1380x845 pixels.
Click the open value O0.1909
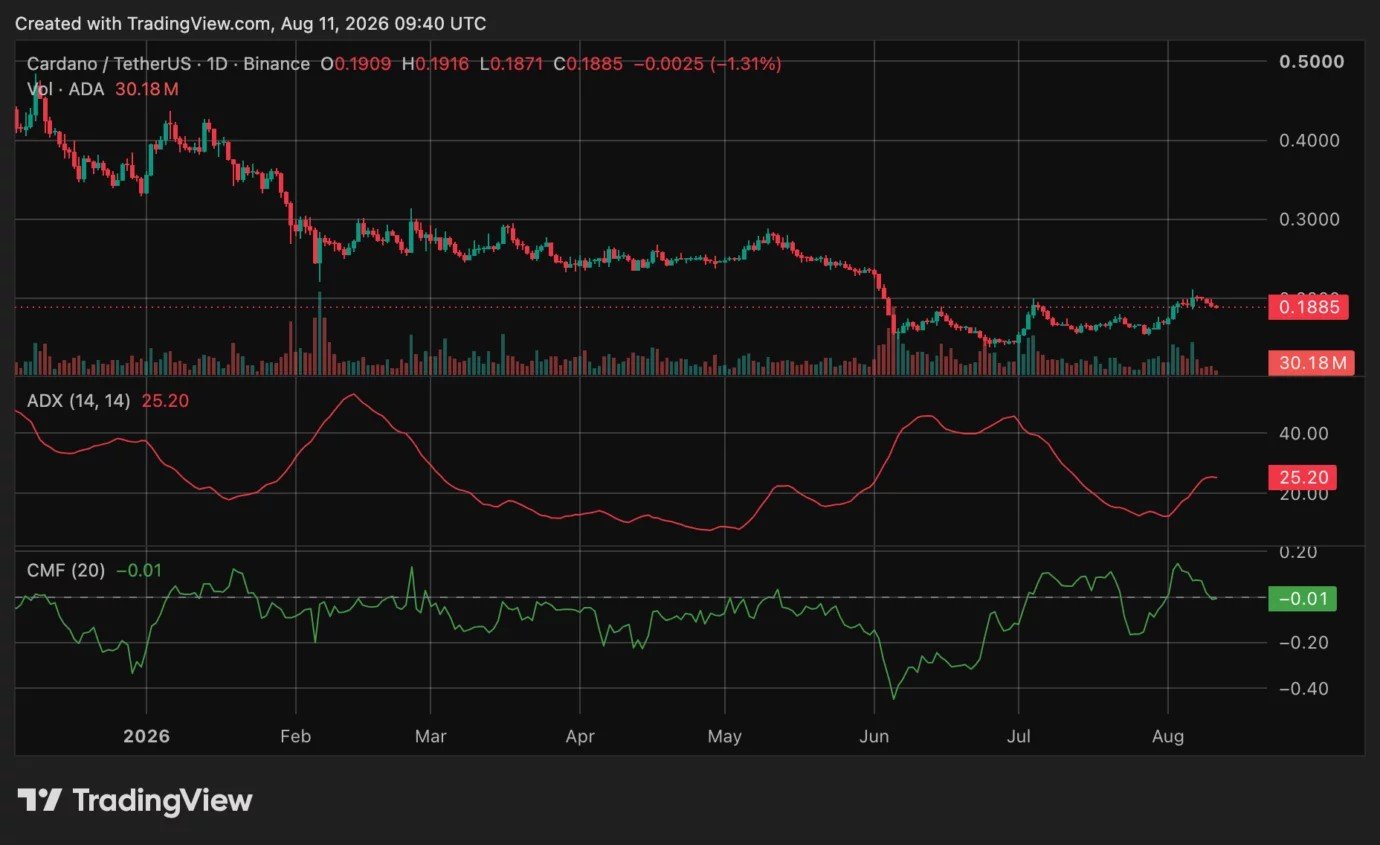tap(355, 64)
